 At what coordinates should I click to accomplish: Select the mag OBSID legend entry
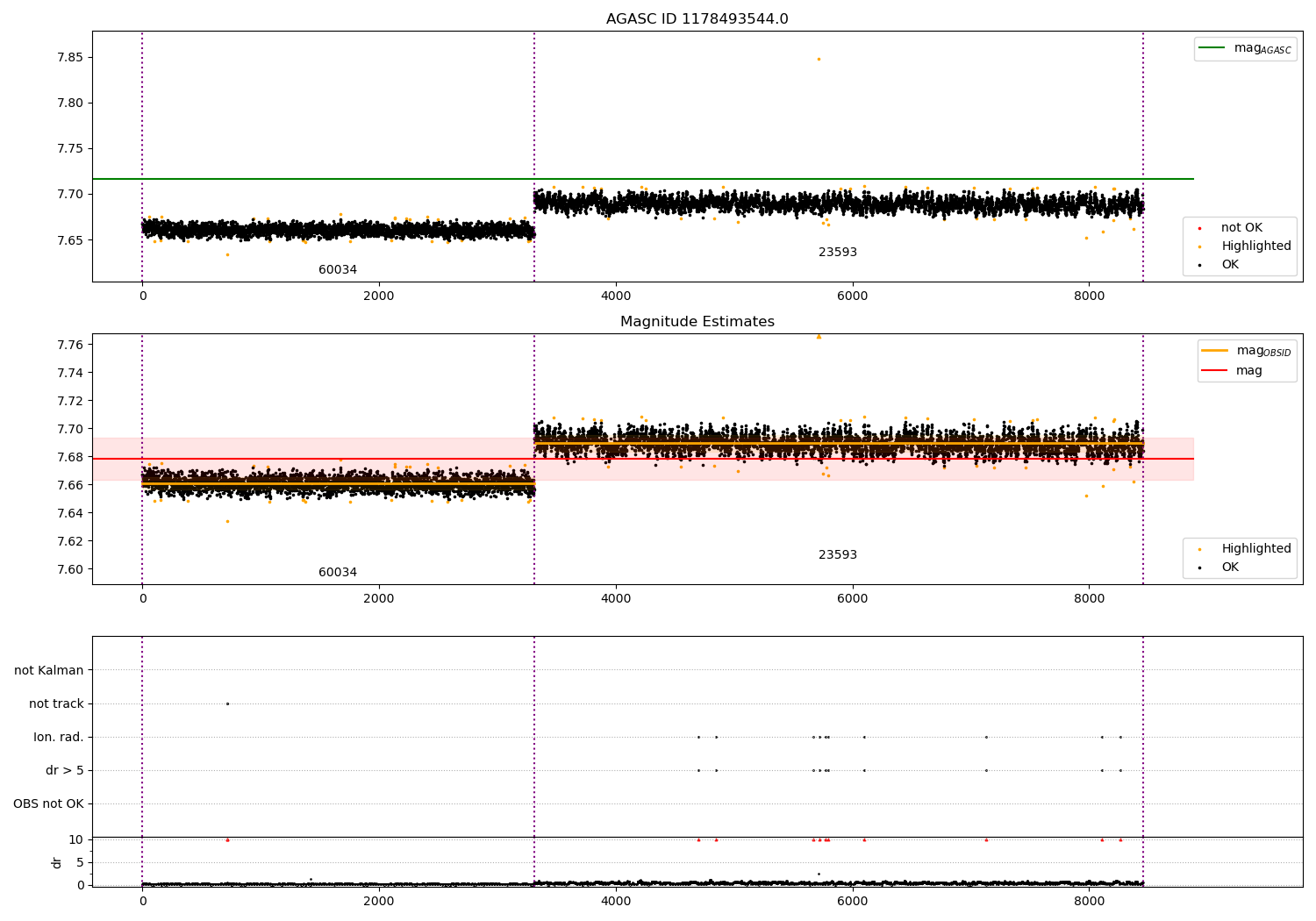1247,351
